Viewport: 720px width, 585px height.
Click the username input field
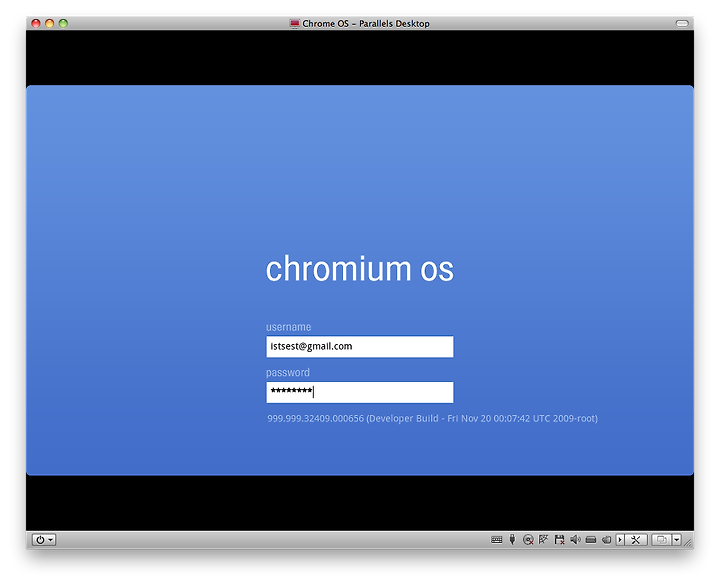tap(360, 347)
